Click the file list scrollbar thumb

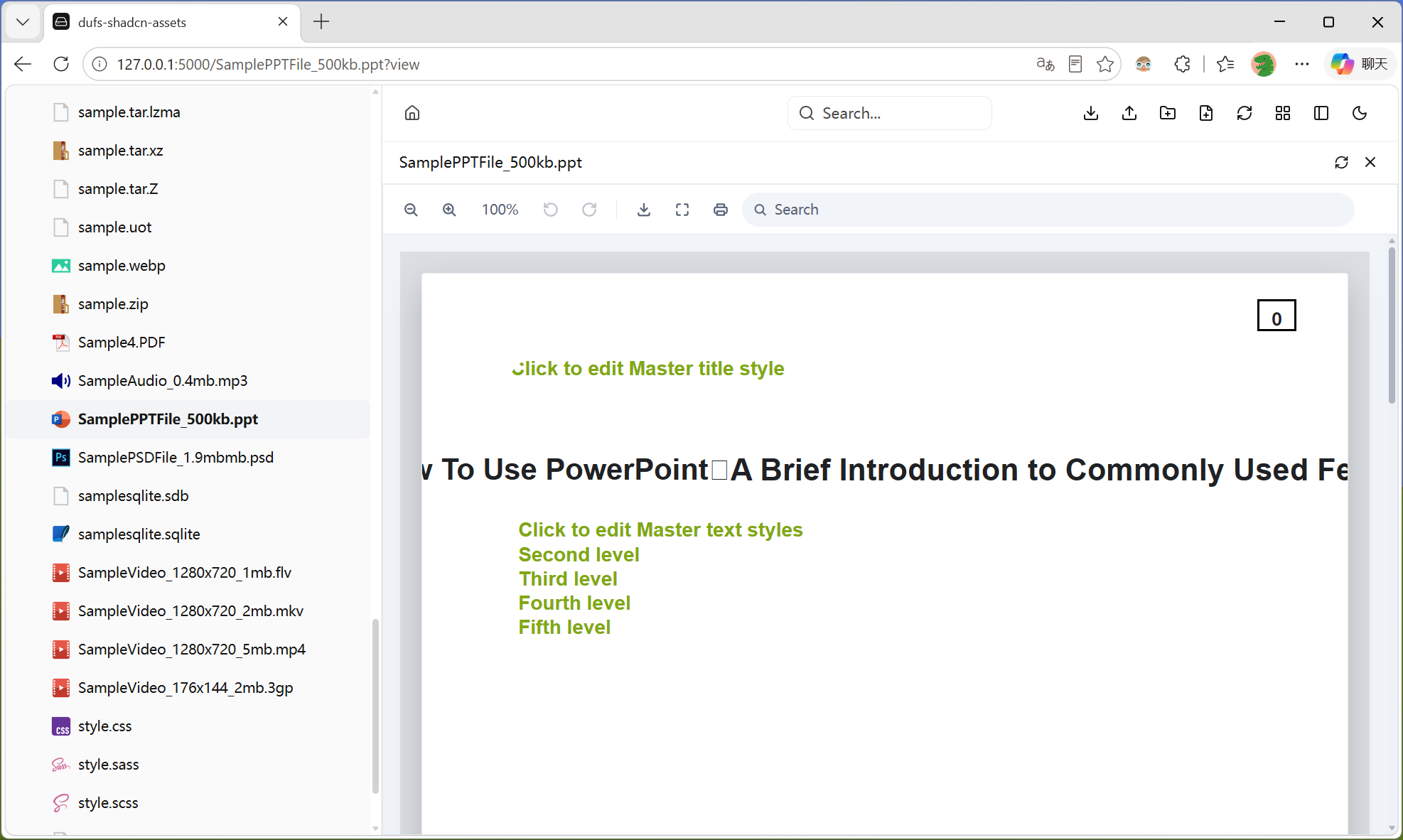tap(375, 706)
